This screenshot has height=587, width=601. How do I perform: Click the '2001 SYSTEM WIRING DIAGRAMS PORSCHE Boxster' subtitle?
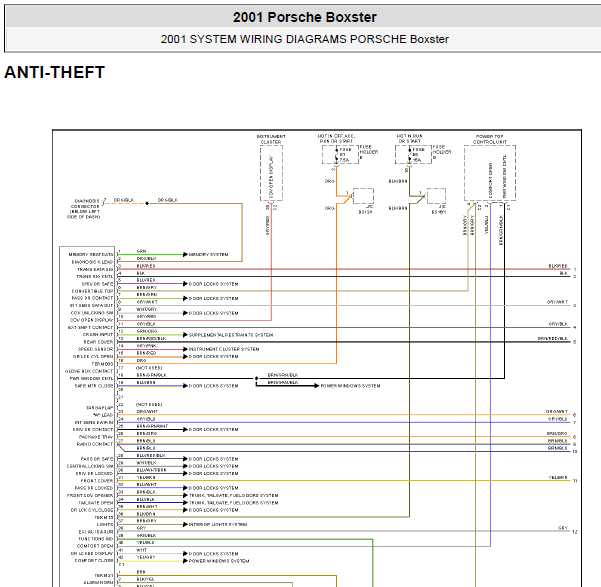point(305,39)
